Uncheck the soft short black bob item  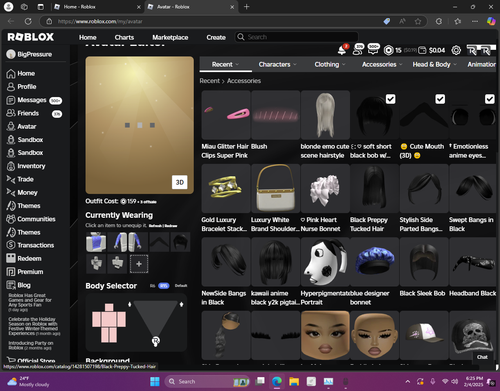(391, 99)
